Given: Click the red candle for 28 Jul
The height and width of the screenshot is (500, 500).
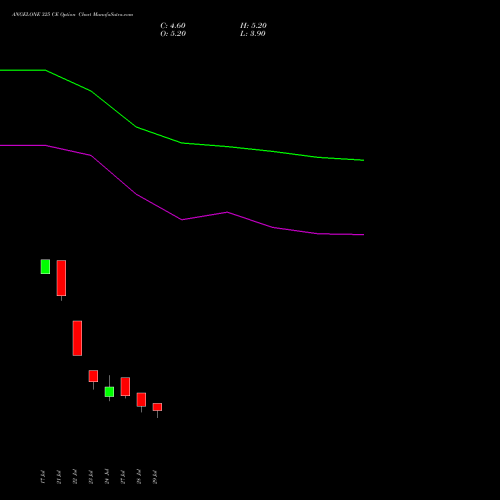Looking at the screenshot, I should (141, 399).
